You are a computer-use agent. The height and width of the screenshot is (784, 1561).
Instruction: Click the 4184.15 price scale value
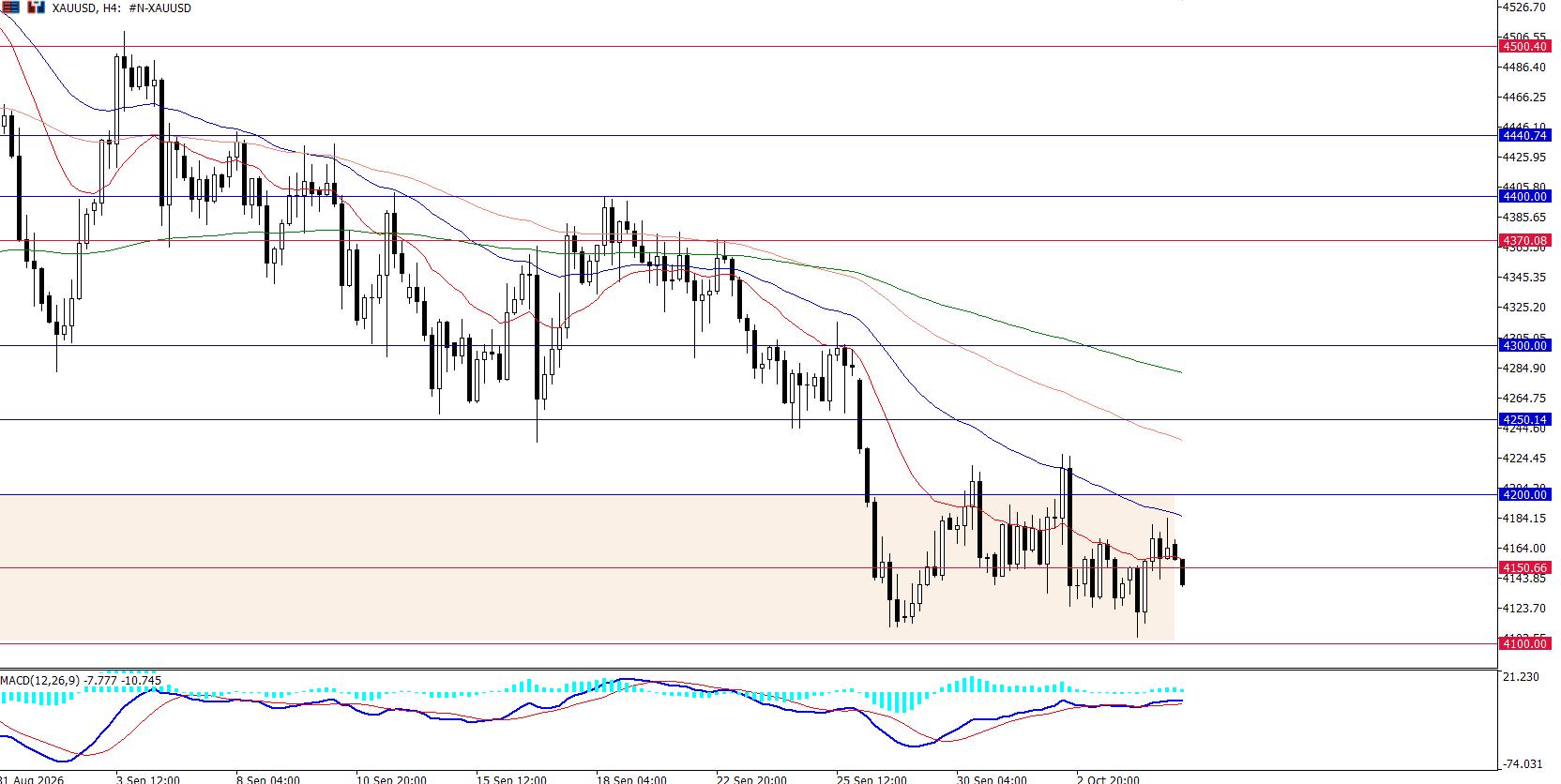(x=1524, y=519)
